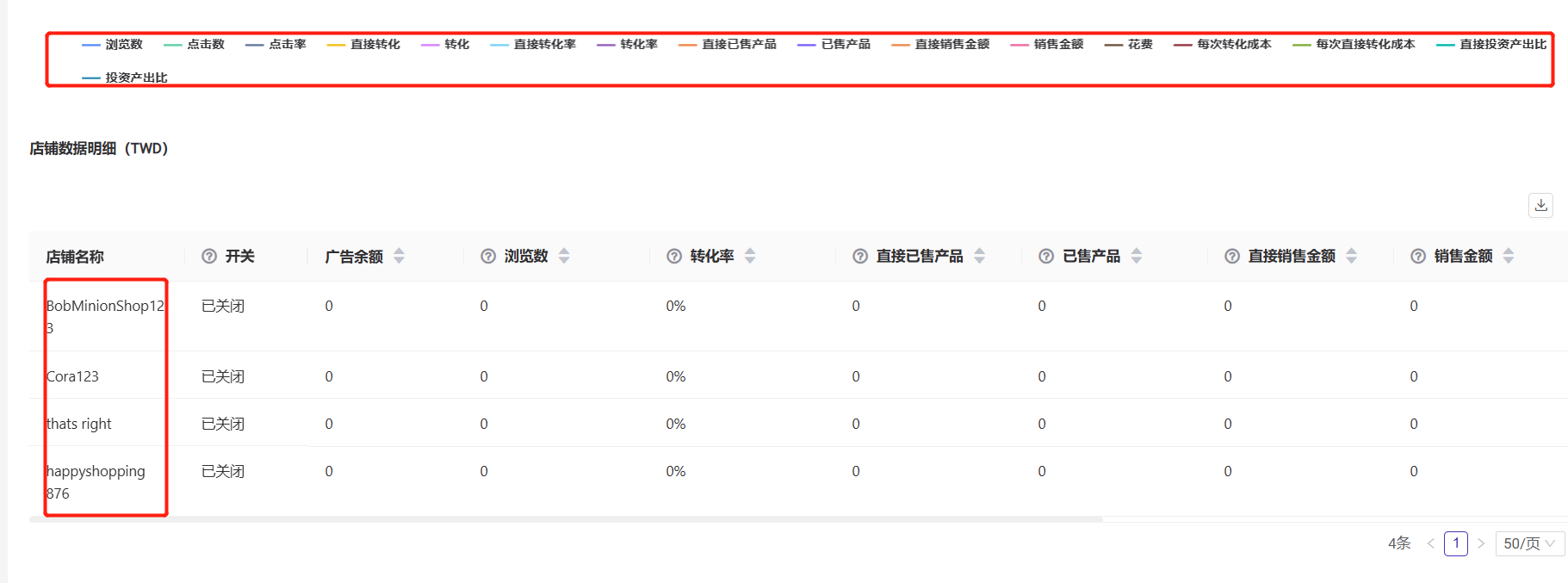Select page 1 in pagination

pyautogui.click(x=1456, y=543)
